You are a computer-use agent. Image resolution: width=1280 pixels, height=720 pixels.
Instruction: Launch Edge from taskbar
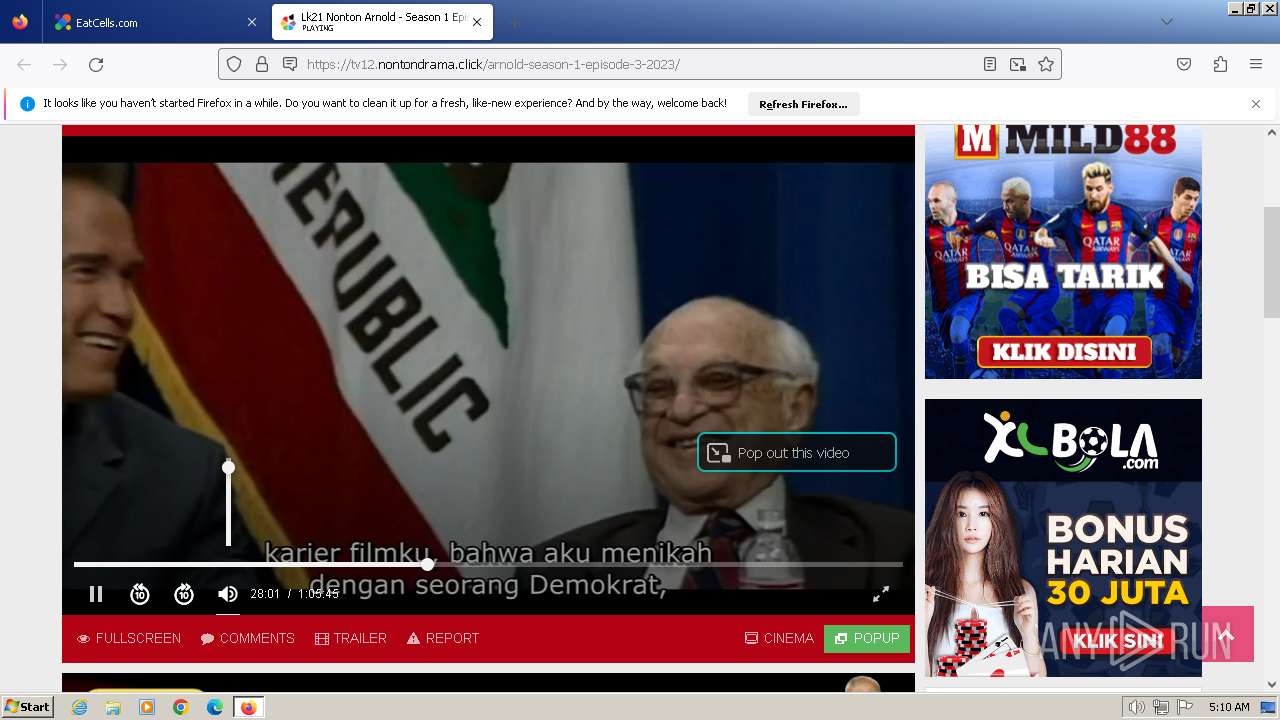click(215, 707)
